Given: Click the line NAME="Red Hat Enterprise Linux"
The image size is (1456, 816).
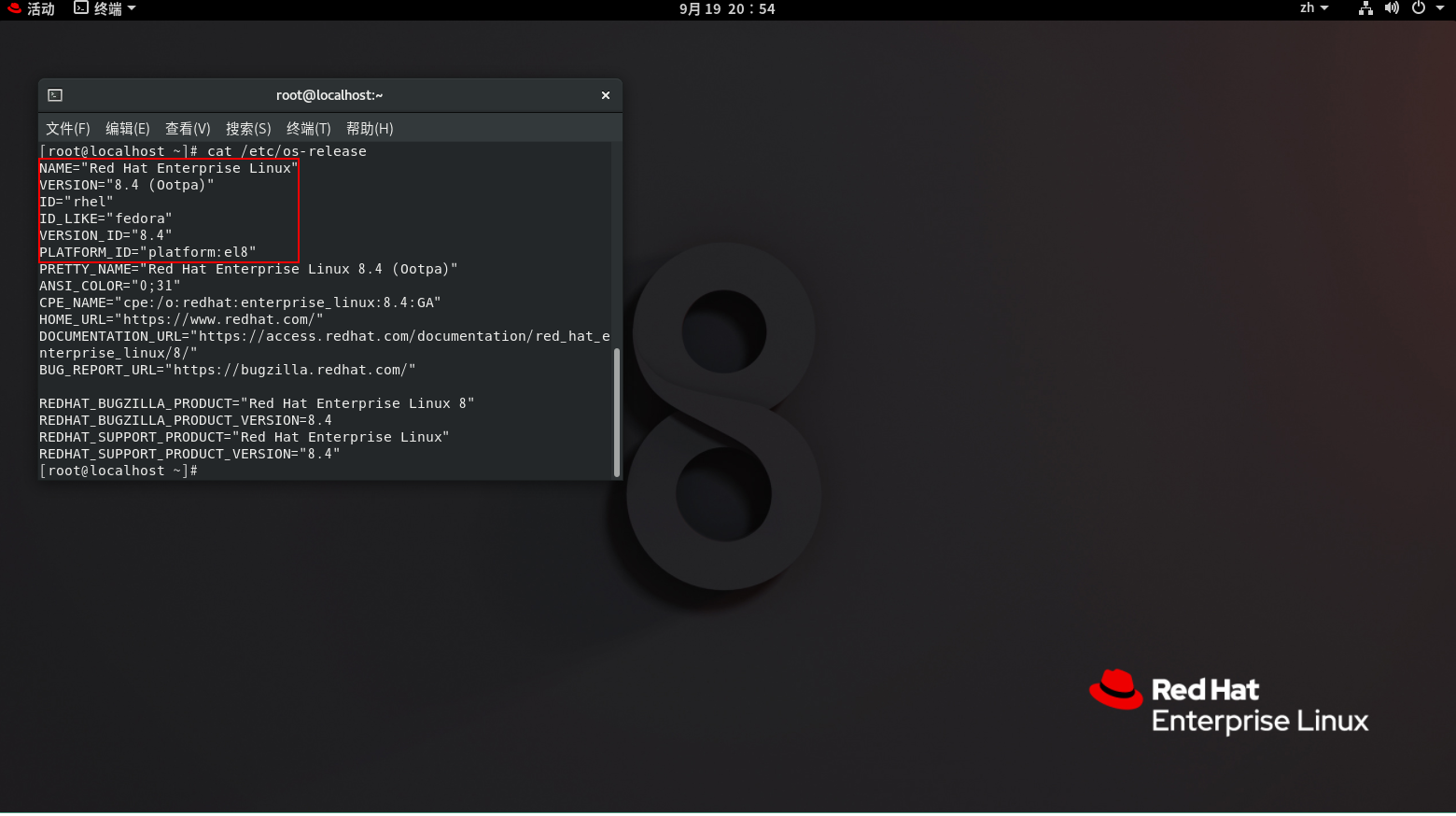Looking at the screenshot, I should [169, 168].
